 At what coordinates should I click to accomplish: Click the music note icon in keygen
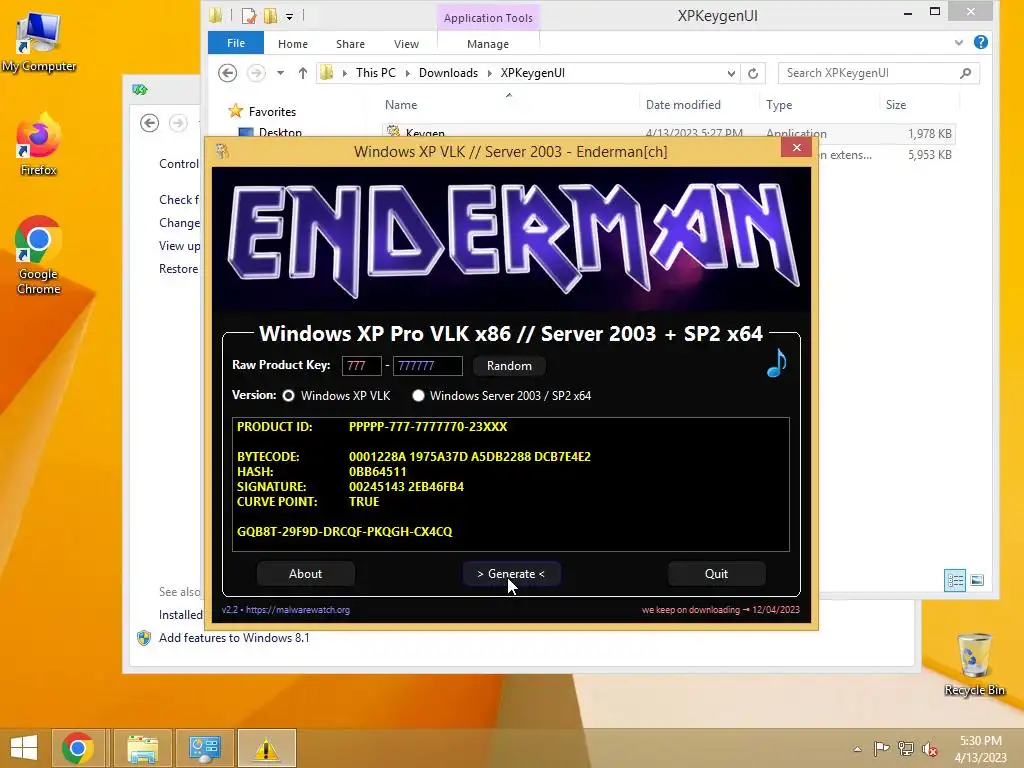[776, 363]
